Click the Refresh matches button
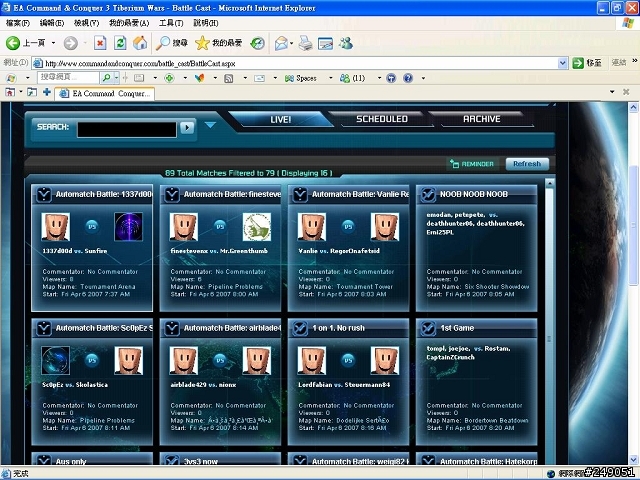640x480 pixels. coord(527,164)
